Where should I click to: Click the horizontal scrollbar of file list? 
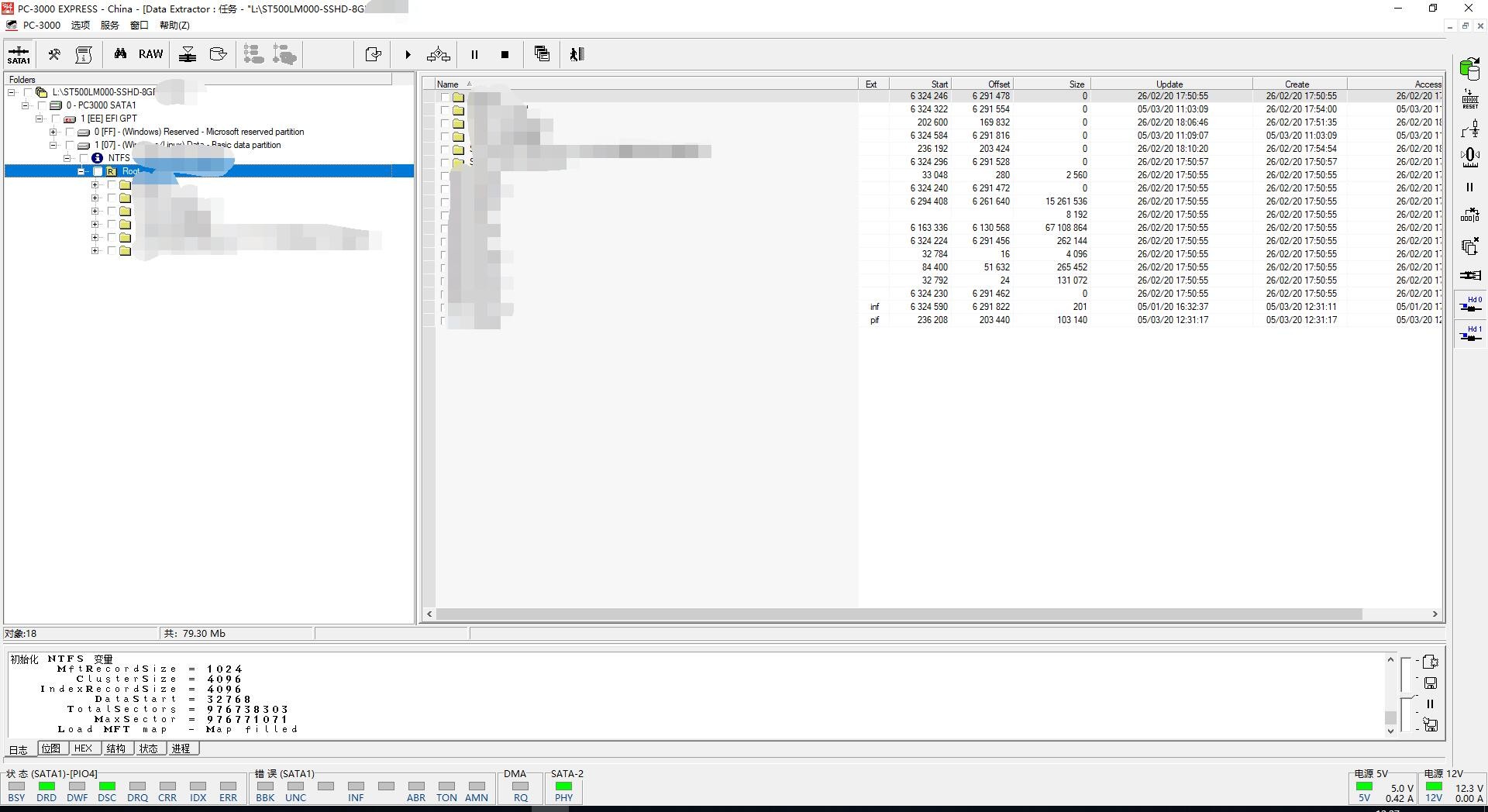pyautogui.click(x=899, y=614)
